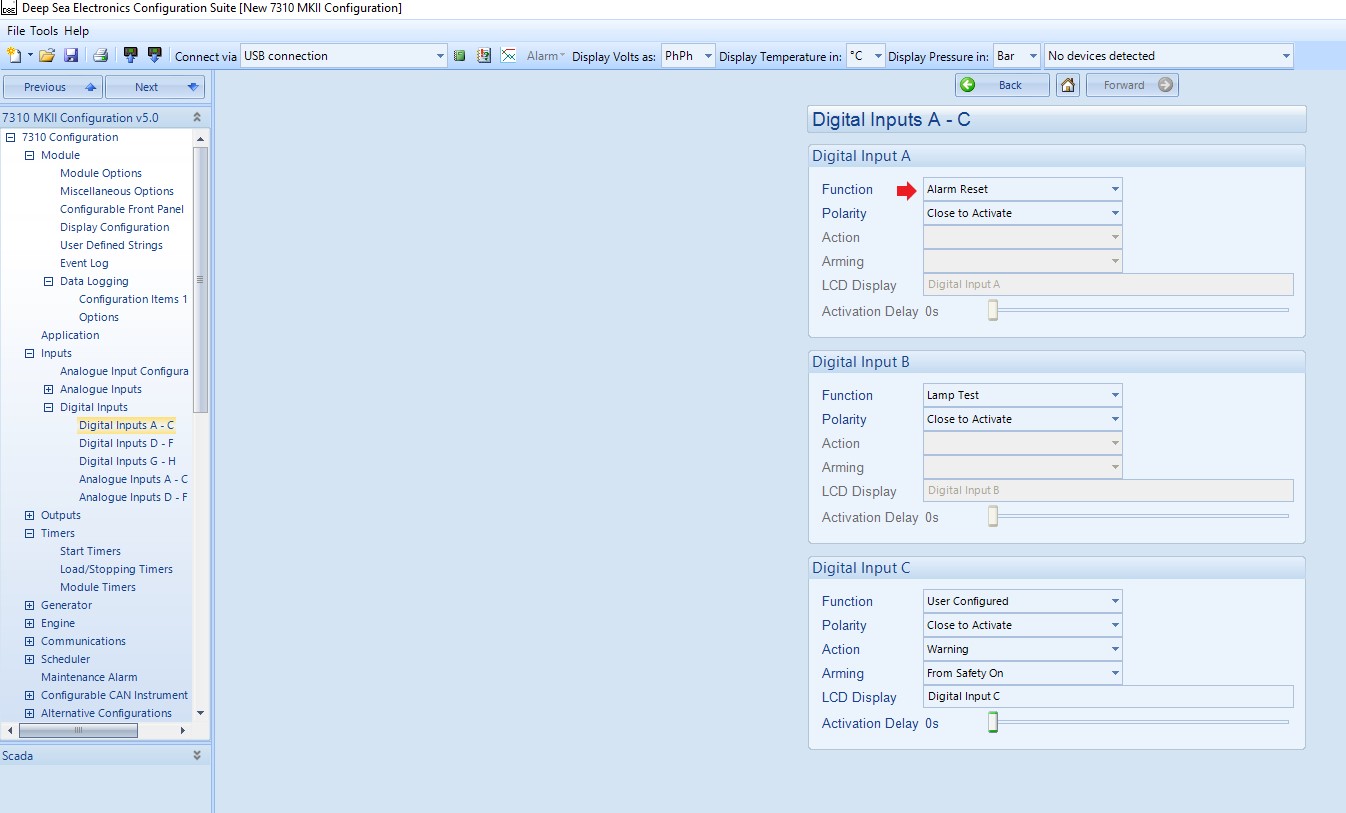
Task: Click the Back navigation button
Action: coord(1002,85)
